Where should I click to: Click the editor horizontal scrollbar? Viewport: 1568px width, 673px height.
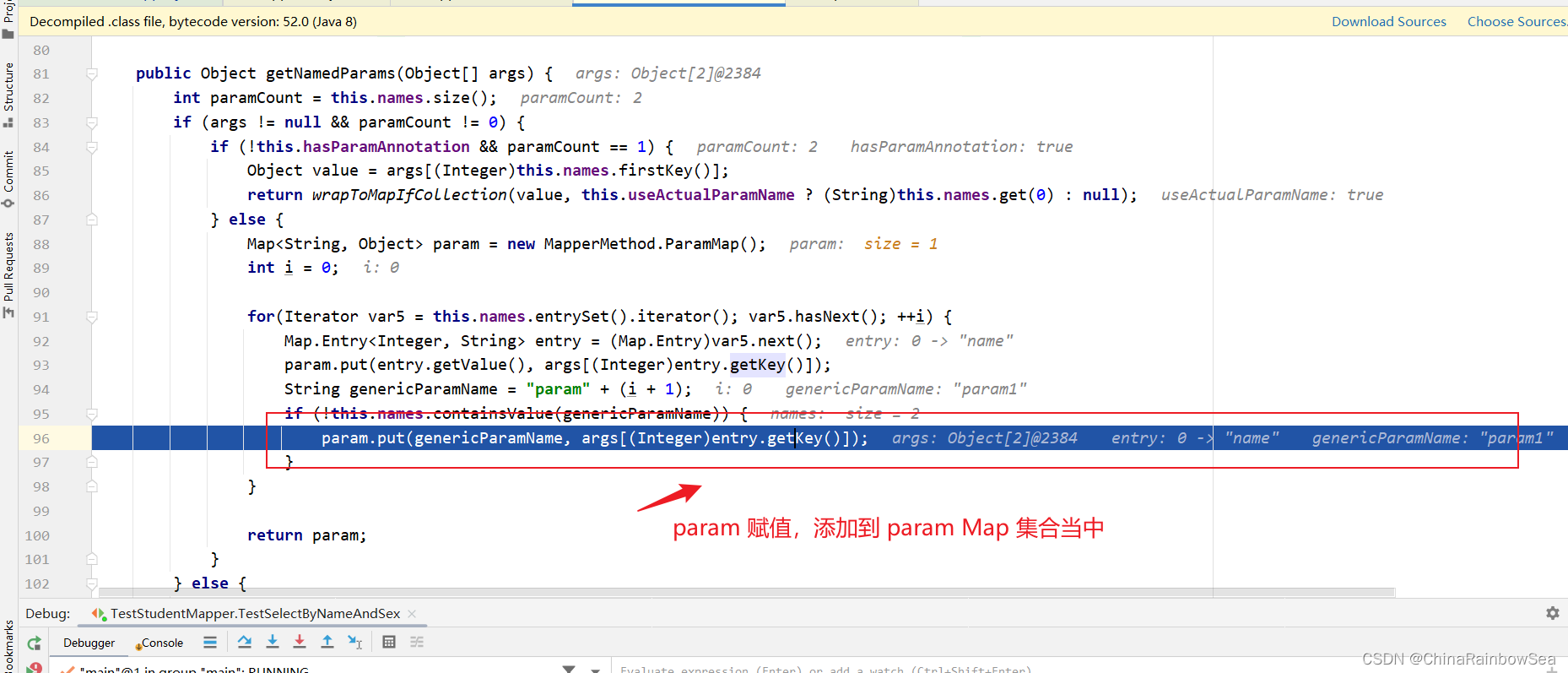point(747,592)
